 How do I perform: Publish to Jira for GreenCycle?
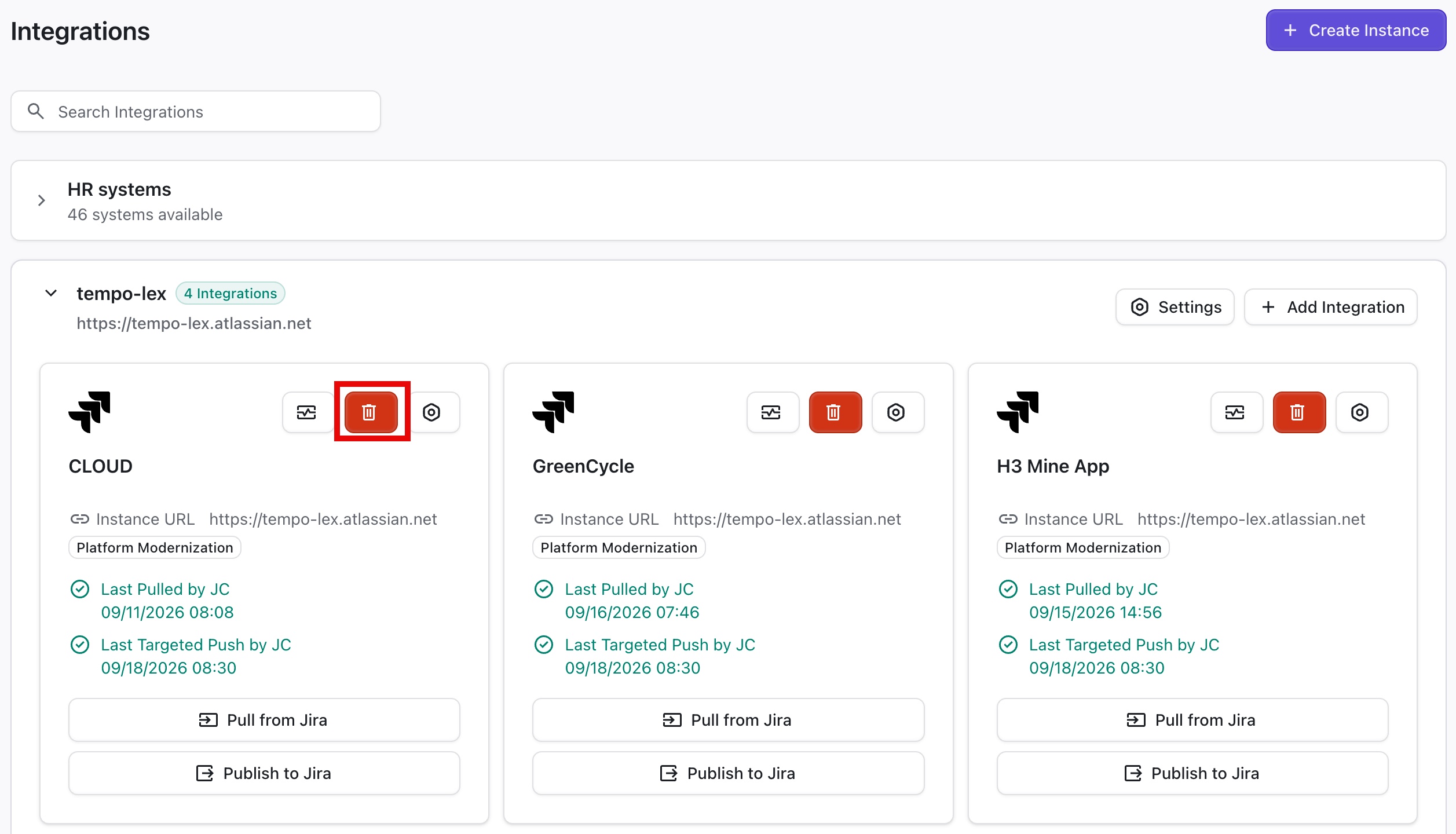pyautogui.click(x=729, y=773)
